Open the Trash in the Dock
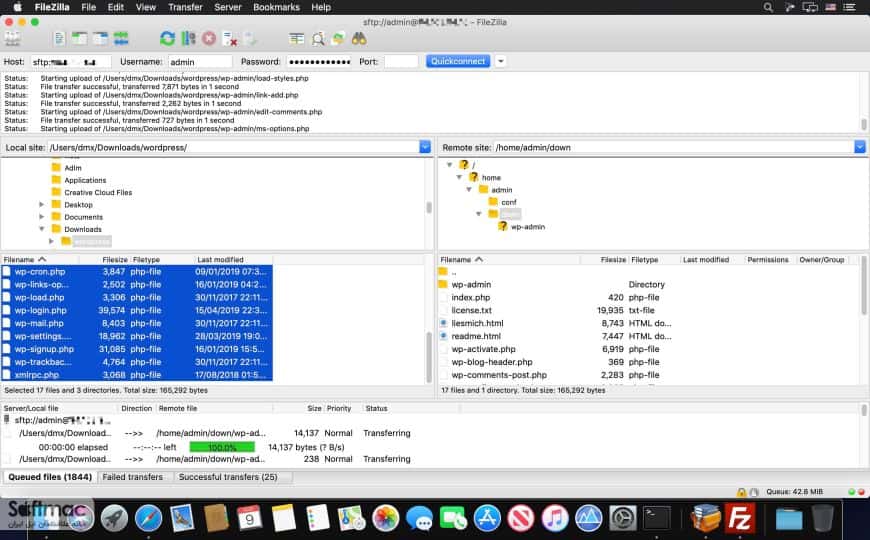 click(823, 518)
